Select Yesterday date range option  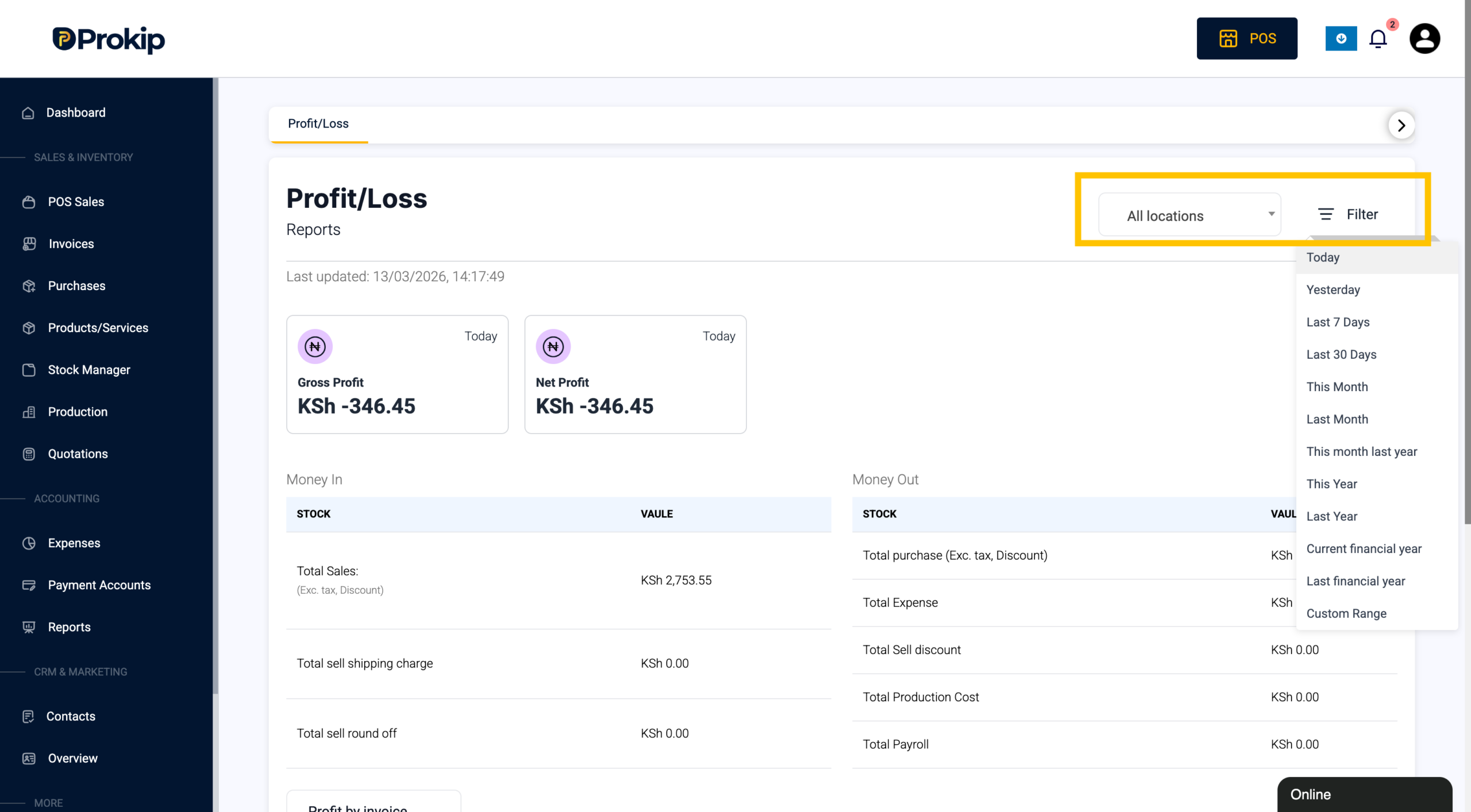click(1377, 290)
